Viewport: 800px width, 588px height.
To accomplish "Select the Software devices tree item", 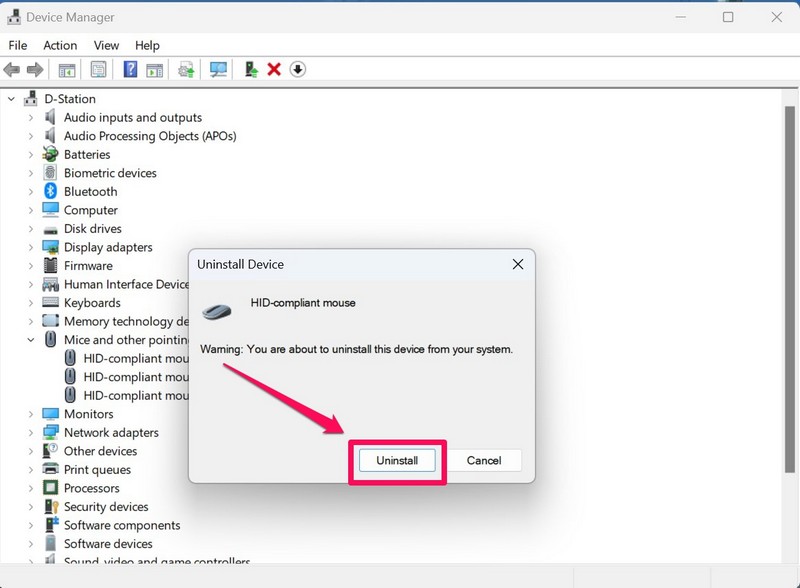I will [x=108, y=544].
